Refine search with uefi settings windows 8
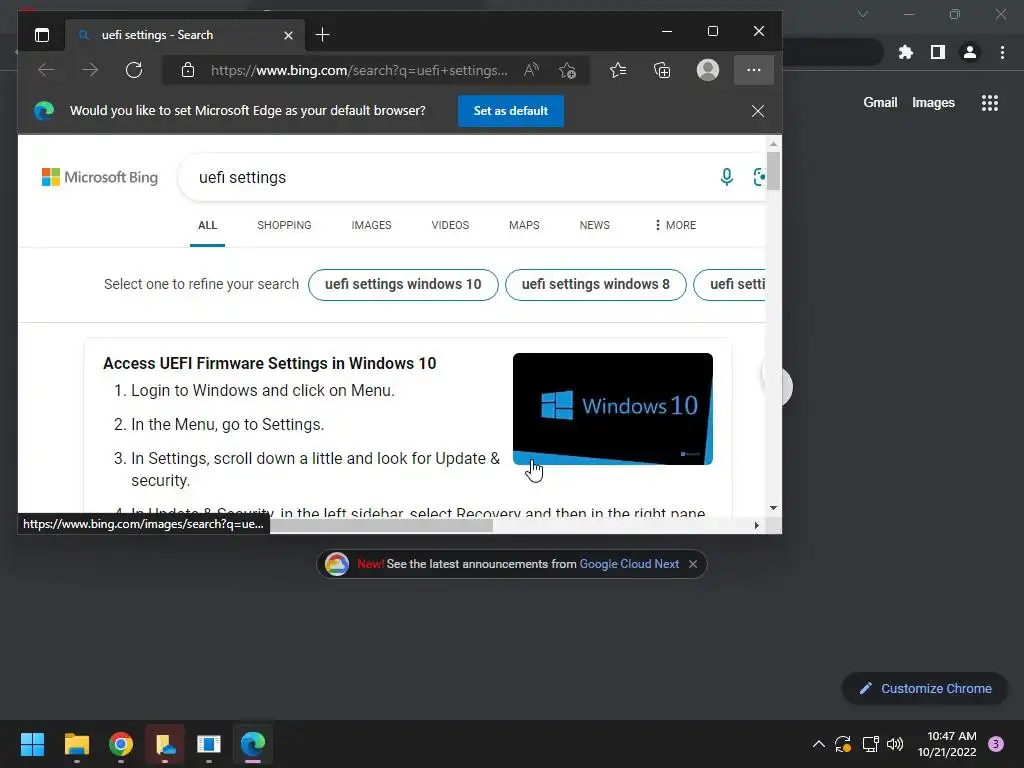The height and width of the screenshot is (768, 1024). [x=596, y=285]
